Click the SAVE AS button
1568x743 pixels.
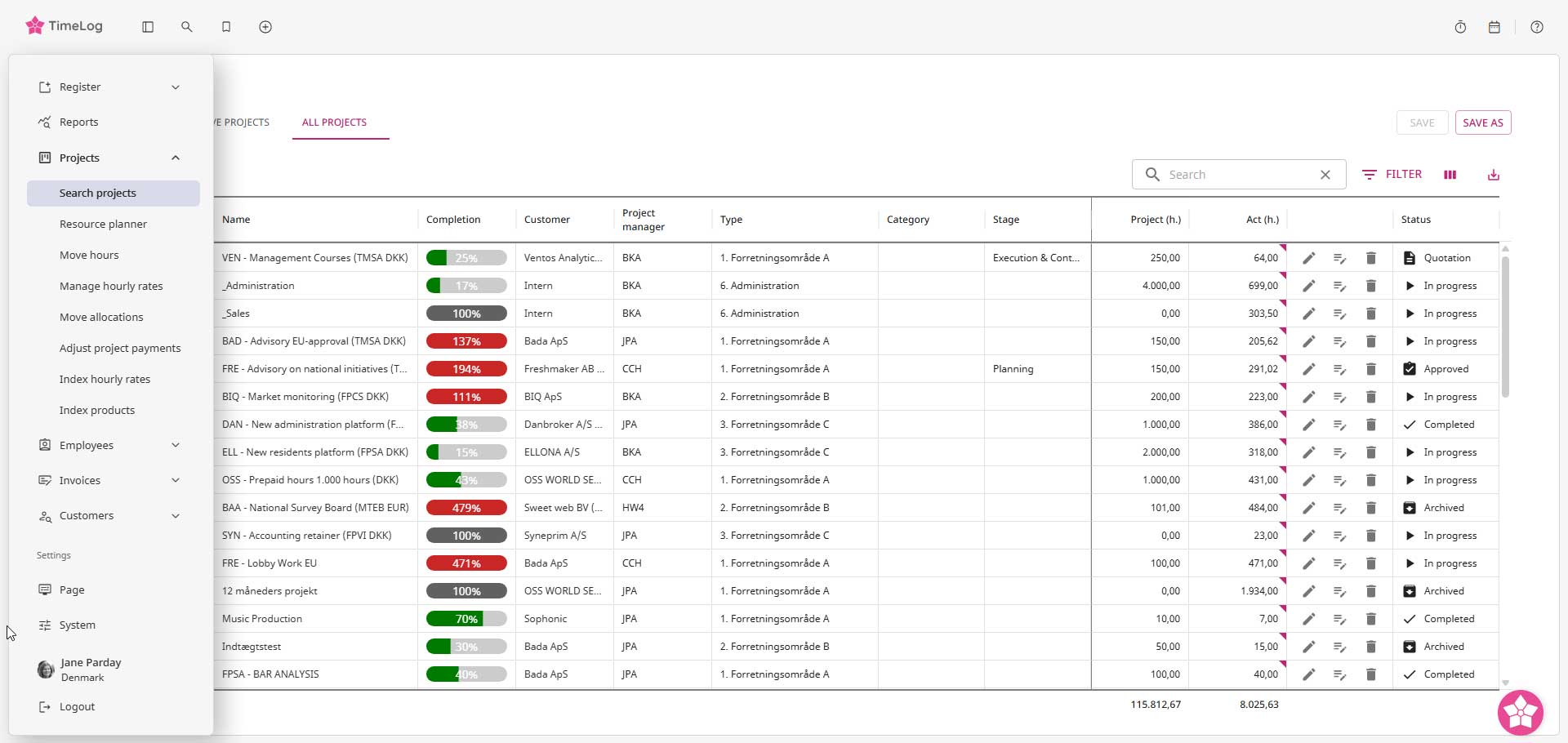click(1482, 122)
